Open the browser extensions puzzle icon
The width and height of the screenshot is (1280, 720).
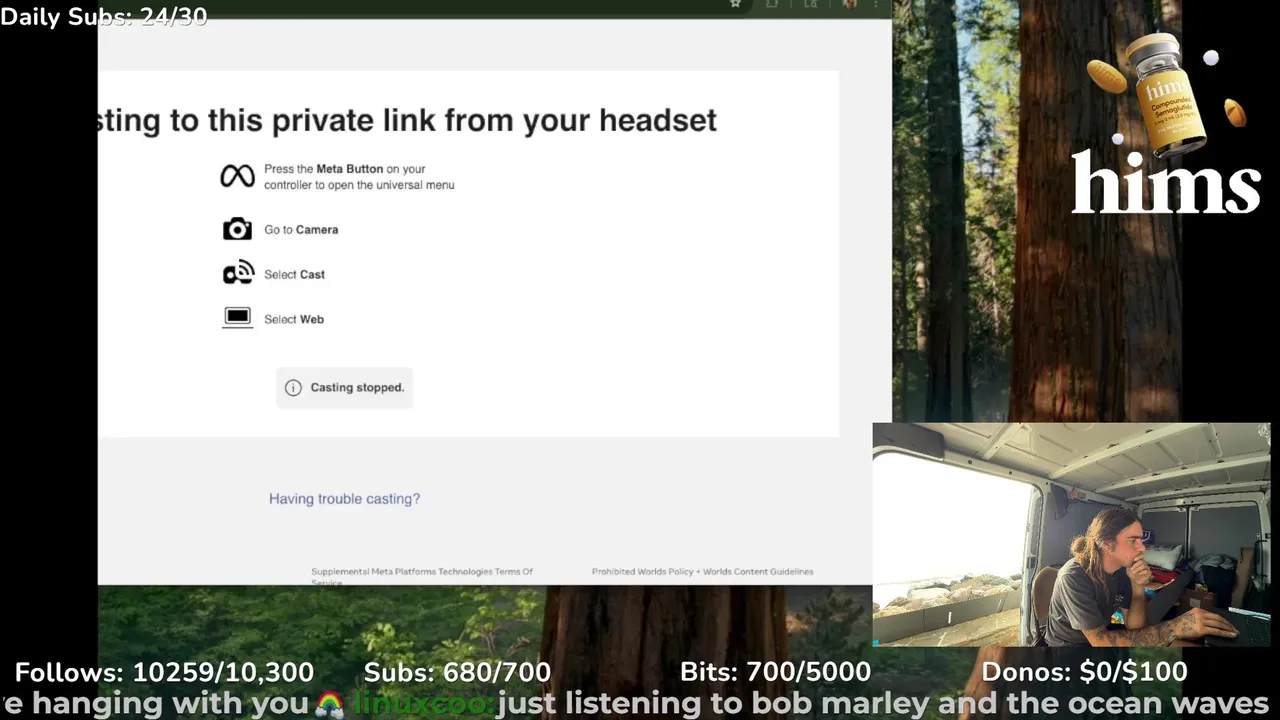(772, 4)
